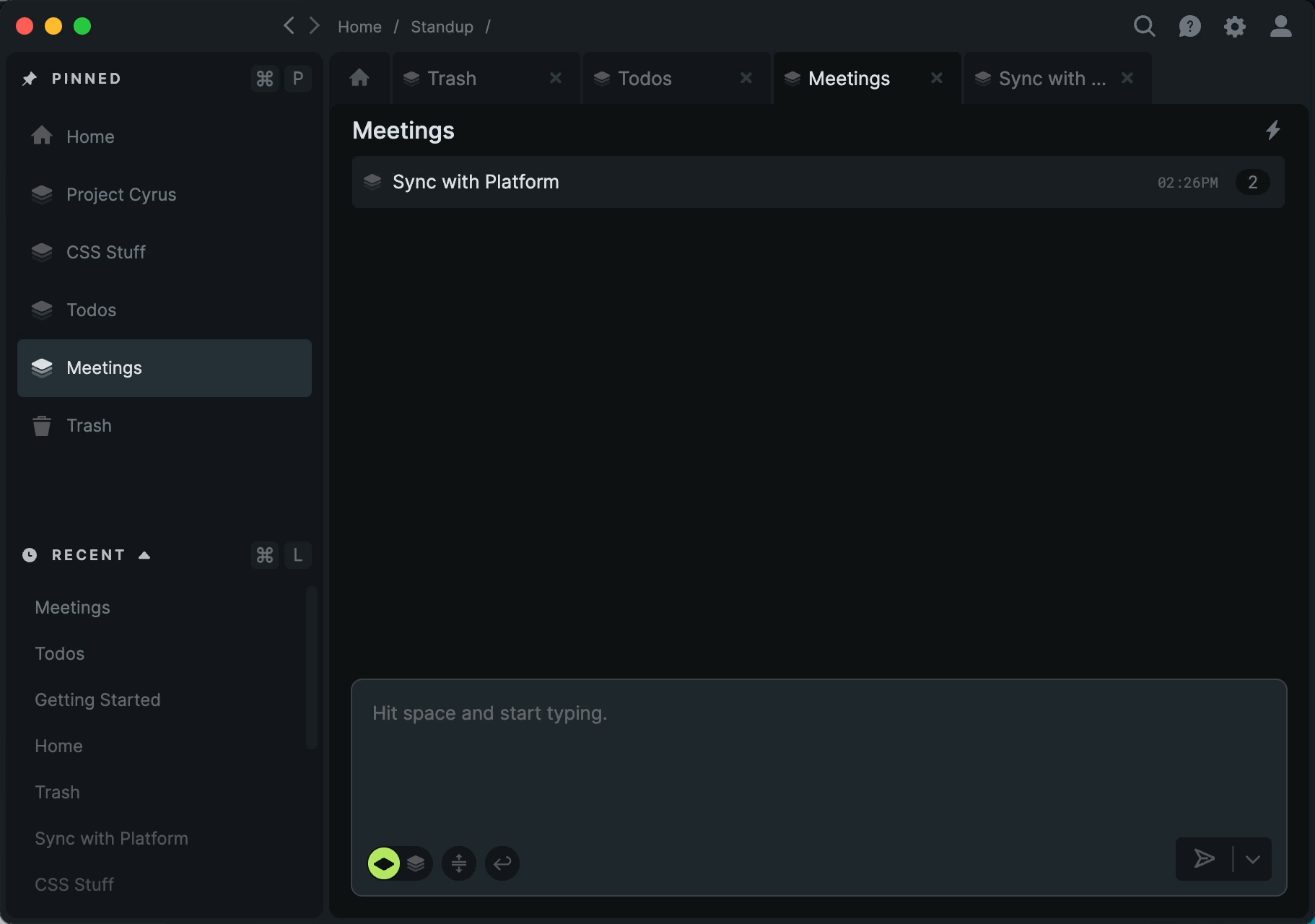Open Todos in recent list
Screen dimensions: 1315x924
60,653
